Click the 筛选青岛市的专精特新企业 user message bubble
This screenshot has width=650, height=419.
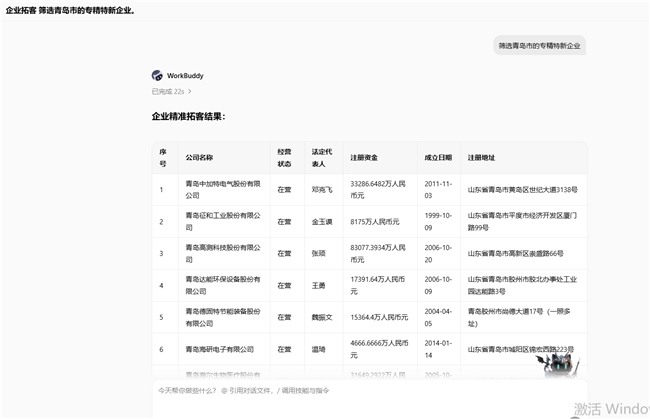(x=539, y=46)
